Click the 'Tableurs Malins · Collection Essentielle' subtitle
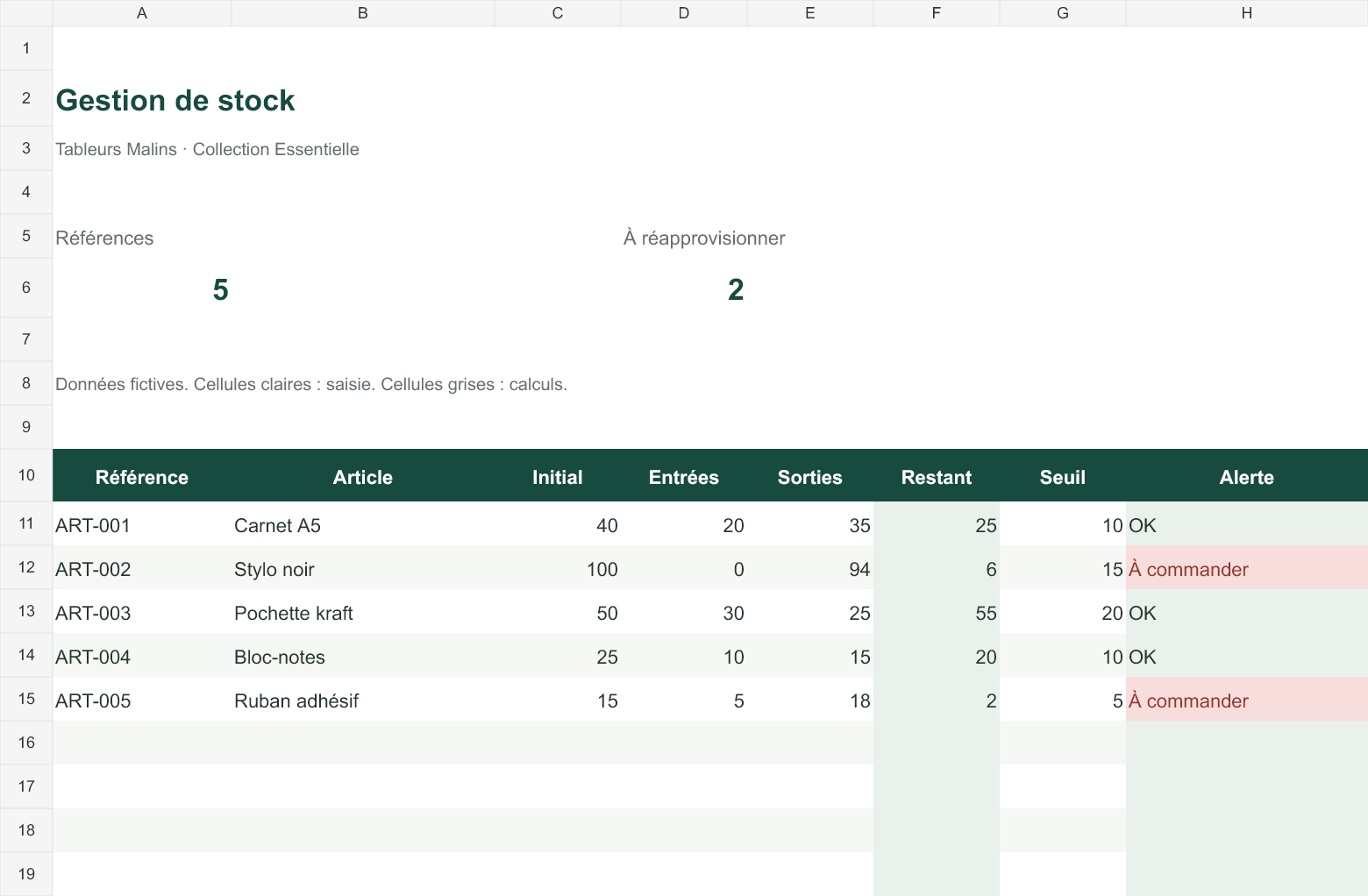Viewport: 1368px width, 896px height. [x=207, y=149]
